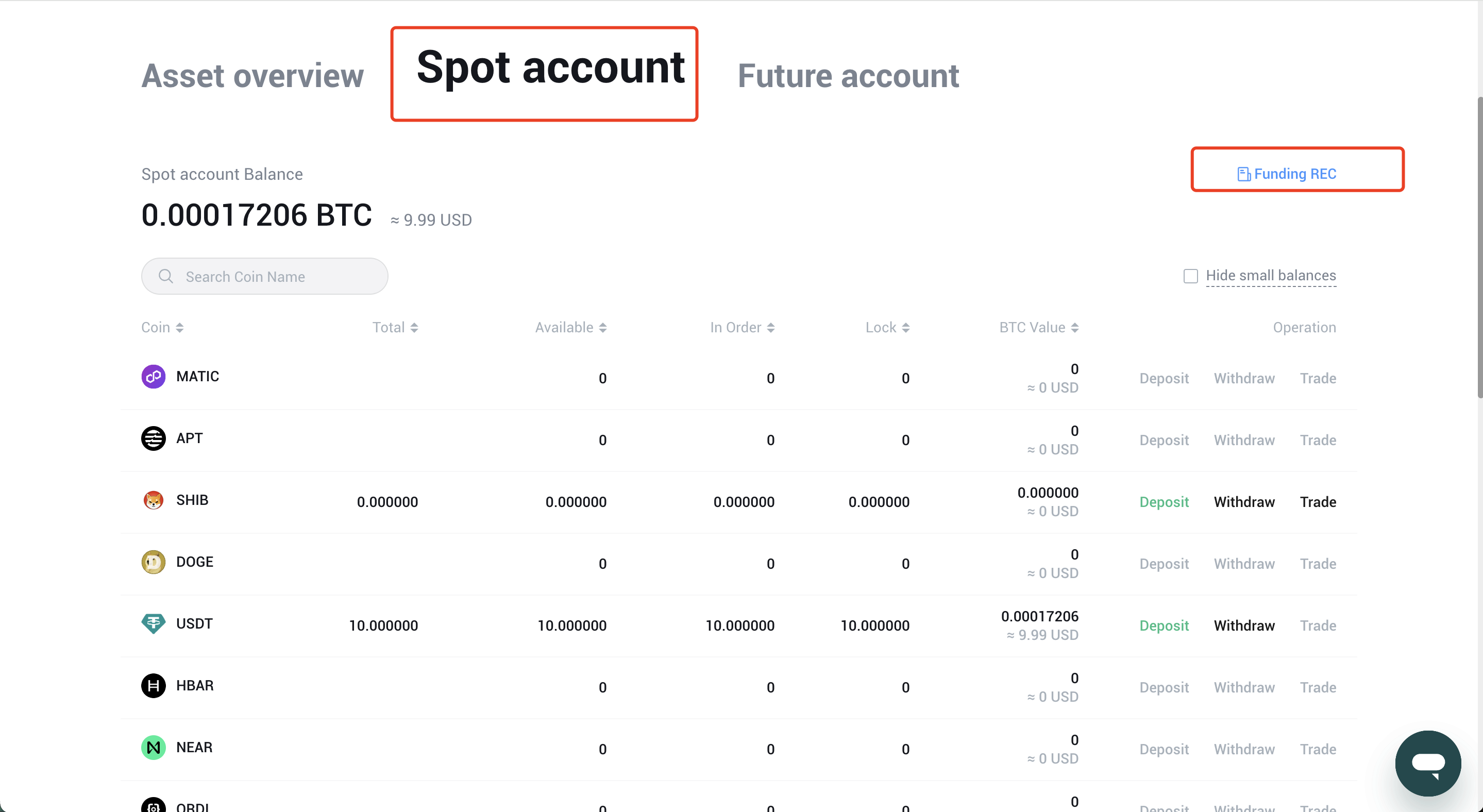Click Trade in the SHIB row
Viewport: 1483px width, 812px height.
click(x=1318, y=502)
